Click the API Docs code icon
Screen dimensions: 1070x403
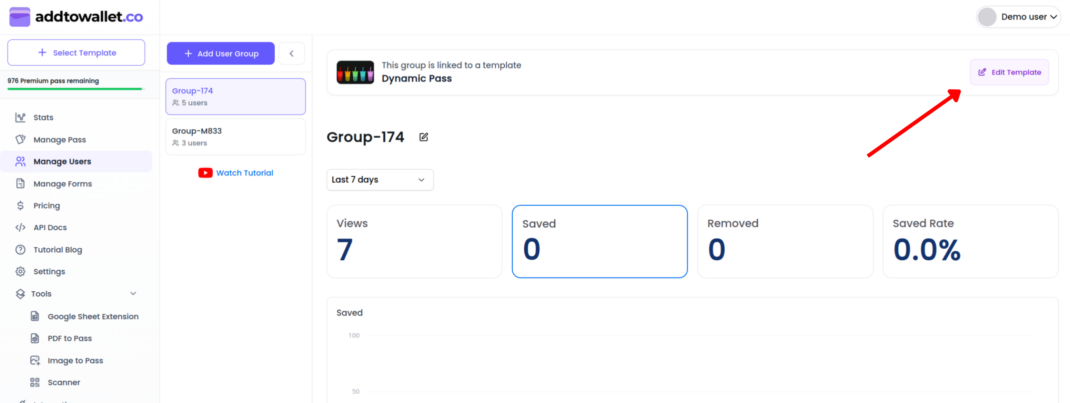21,228
